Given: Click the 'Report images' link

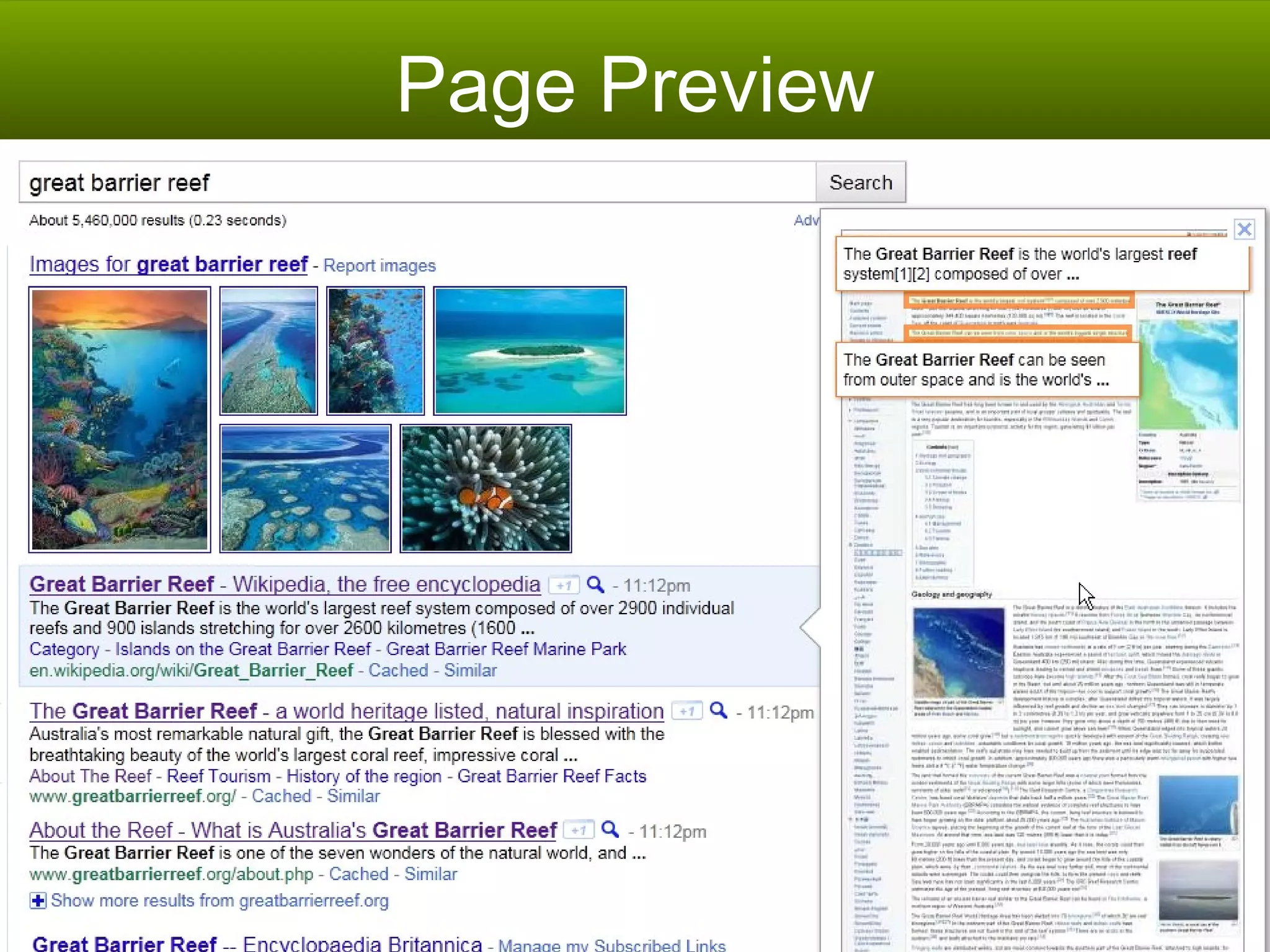Looking at the screenshot, I should click(380, 266).
